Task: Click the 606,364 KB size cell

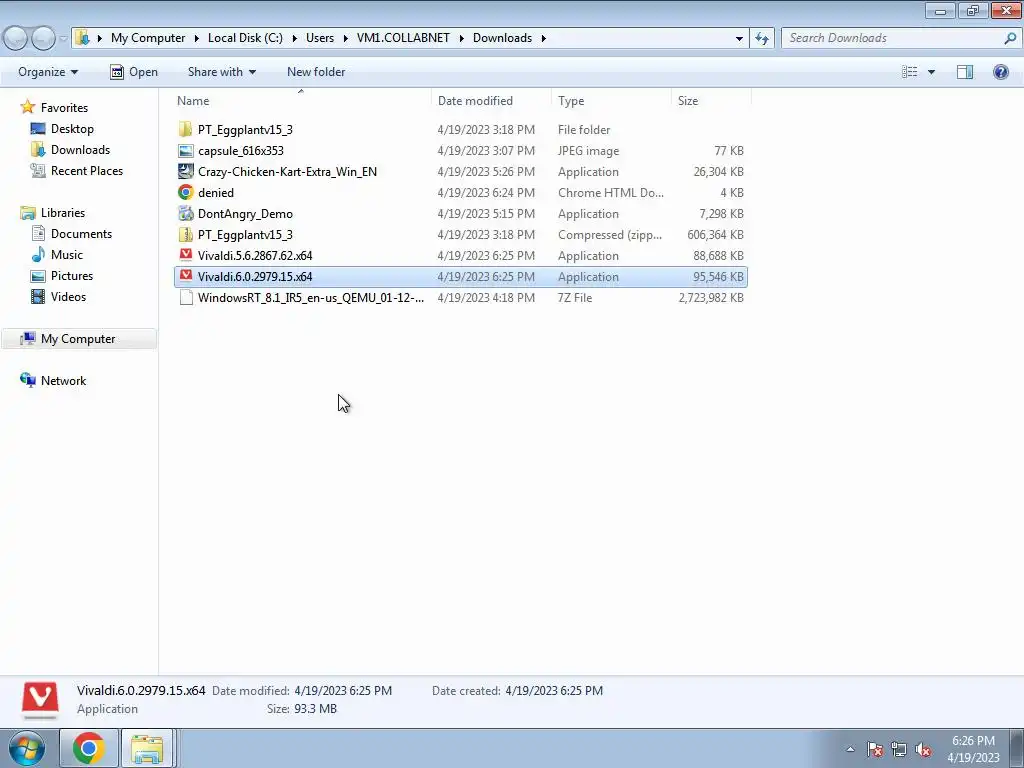Action: [x=715, y=234]
